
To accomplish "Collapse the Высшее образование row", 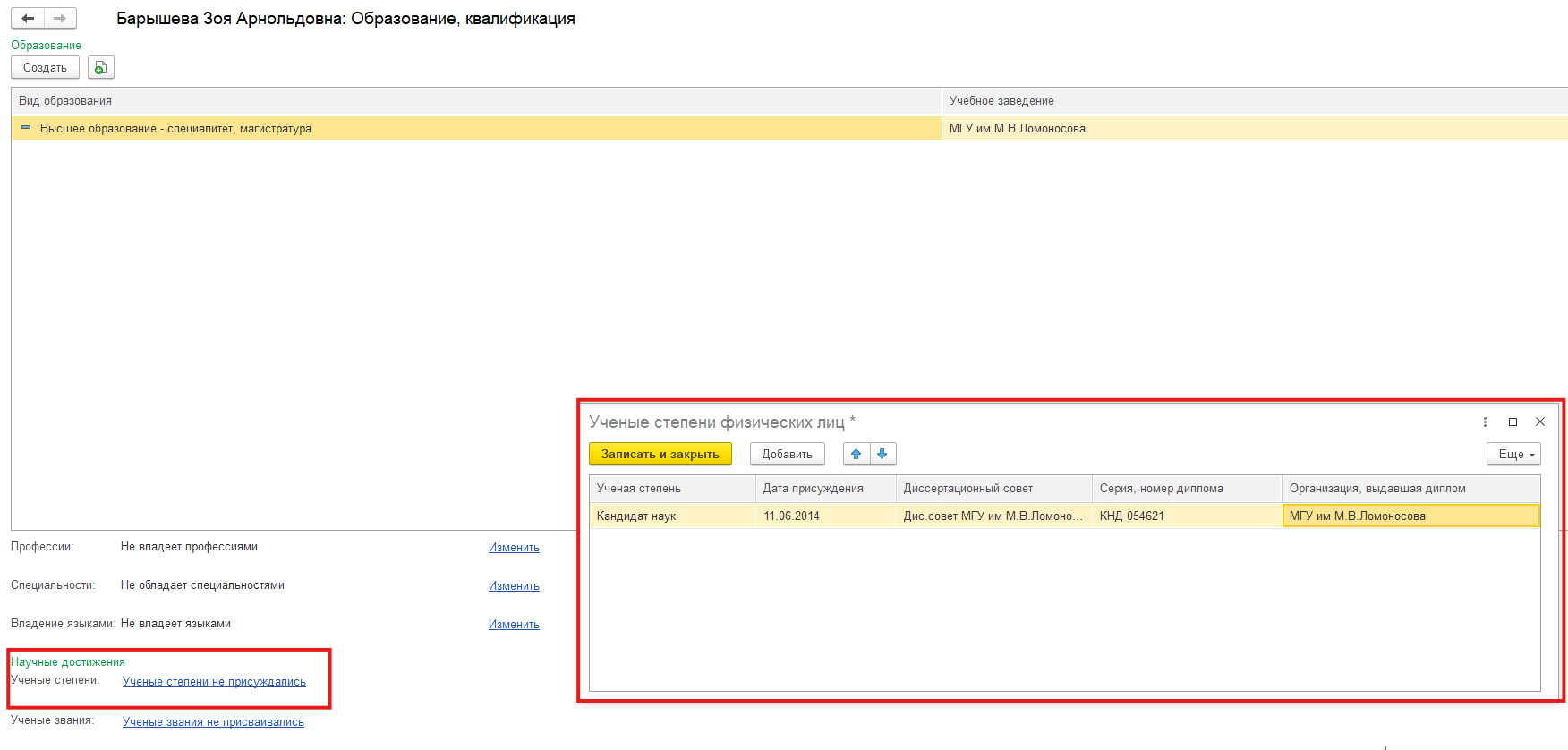I will pyautogui.click(x=26, y=128).
